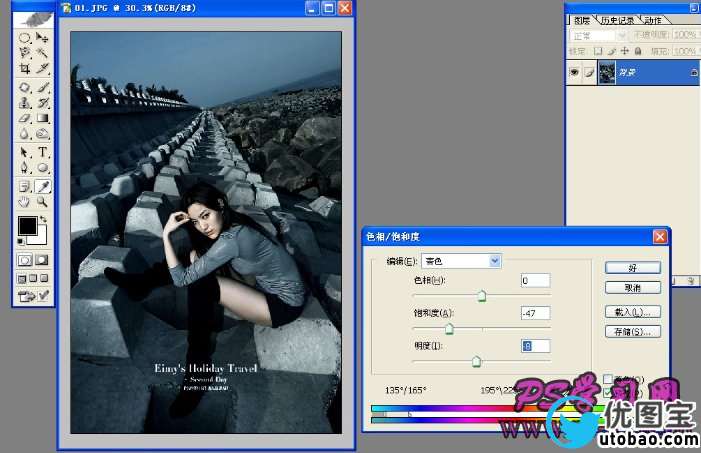Switch to the 图层 Layers tab

(x=582, y=20)
